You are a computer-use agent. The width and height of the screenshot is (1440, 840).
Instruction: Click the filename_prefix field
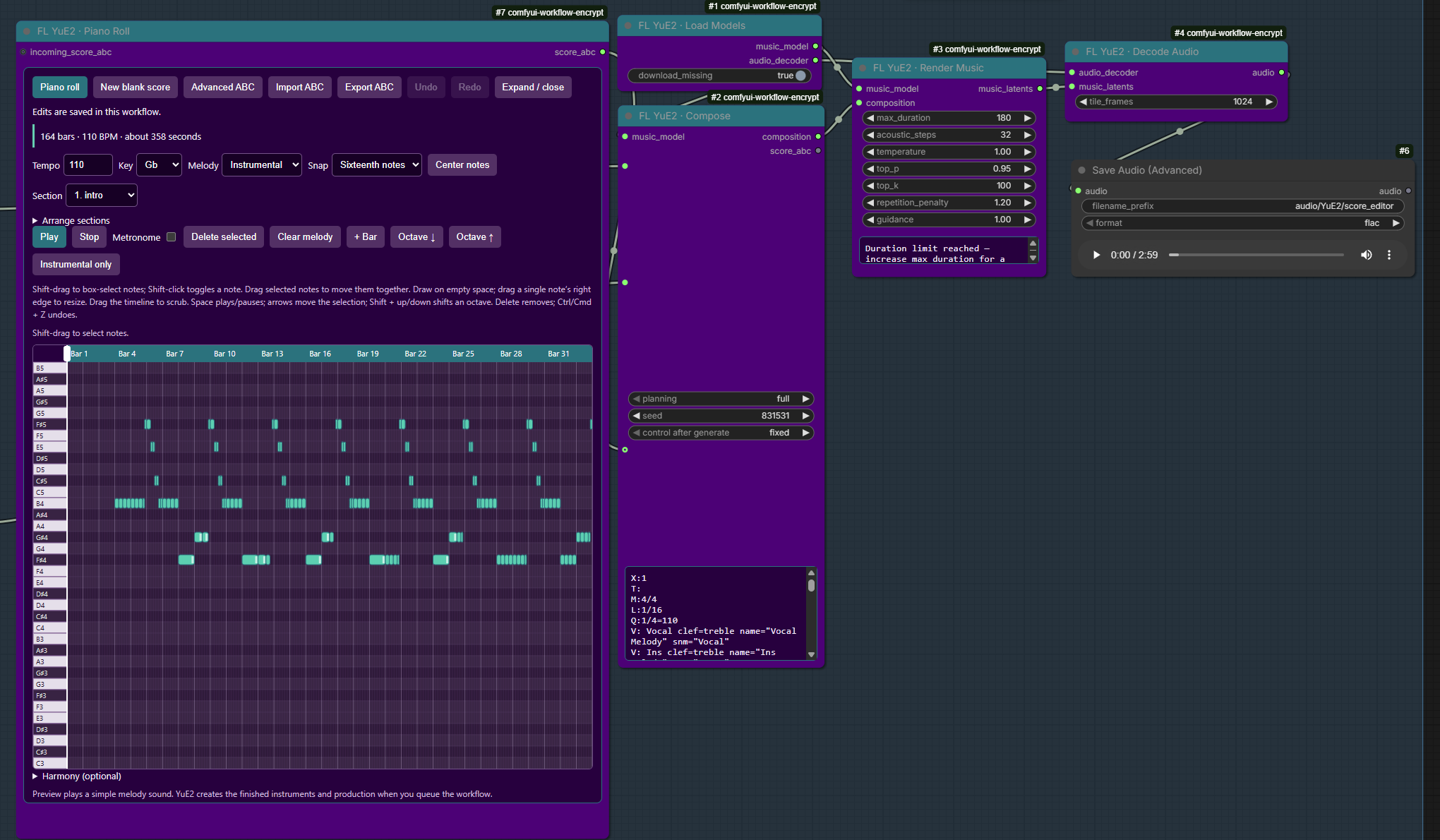(1242, 206)
